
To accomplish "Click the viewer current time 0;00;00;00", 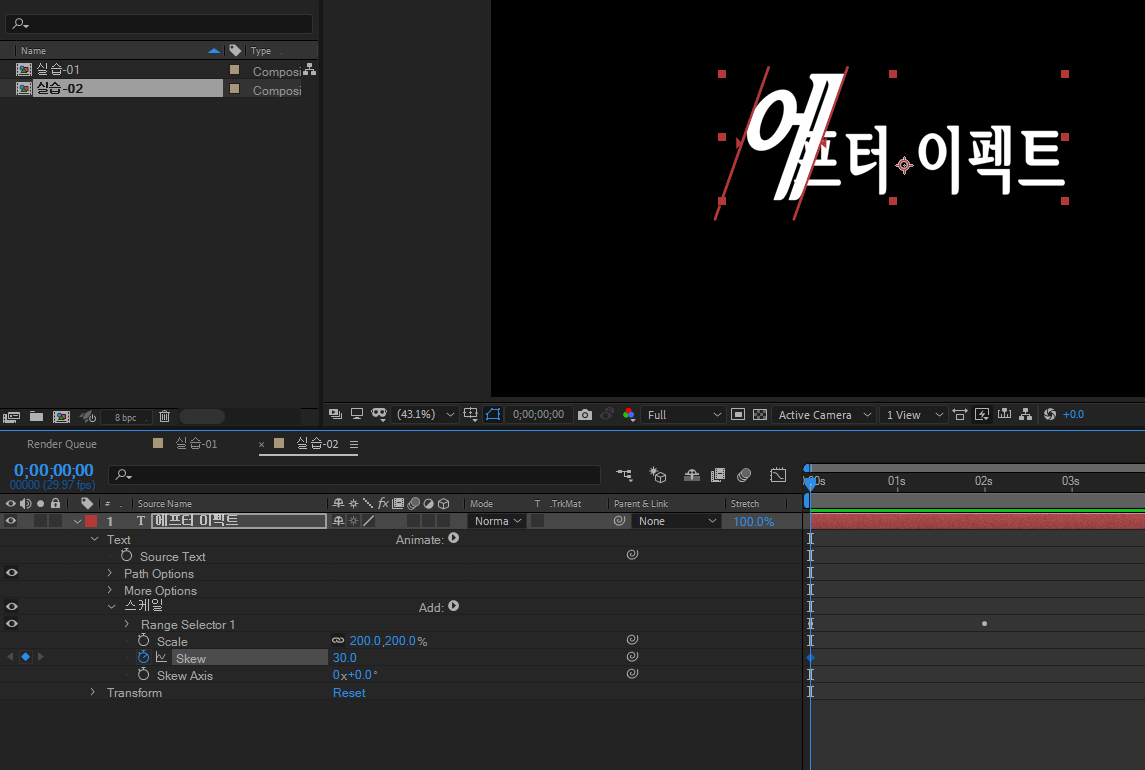I will click(538, 414).
